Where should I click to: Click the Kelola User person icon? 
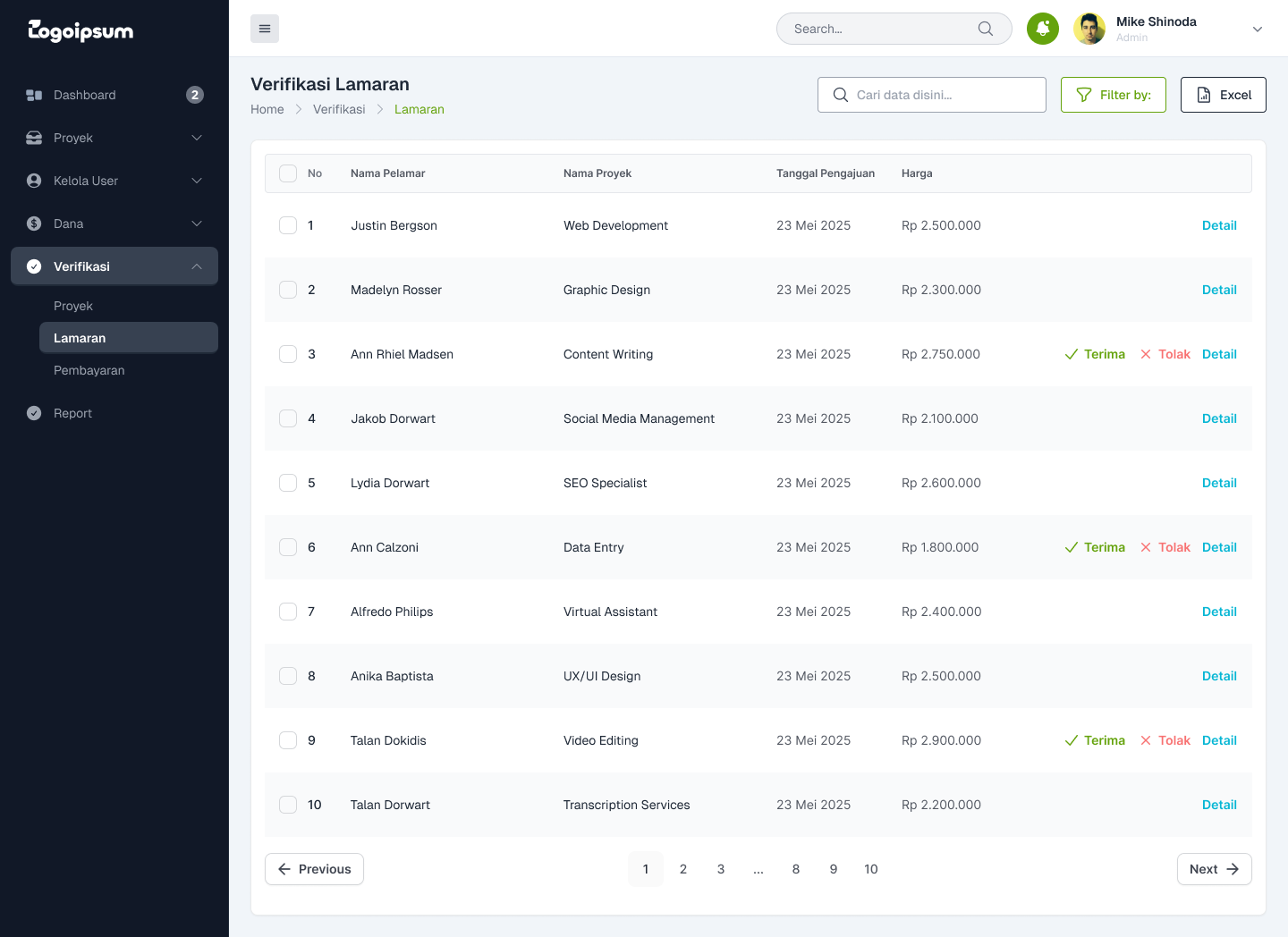click(34, 181)
